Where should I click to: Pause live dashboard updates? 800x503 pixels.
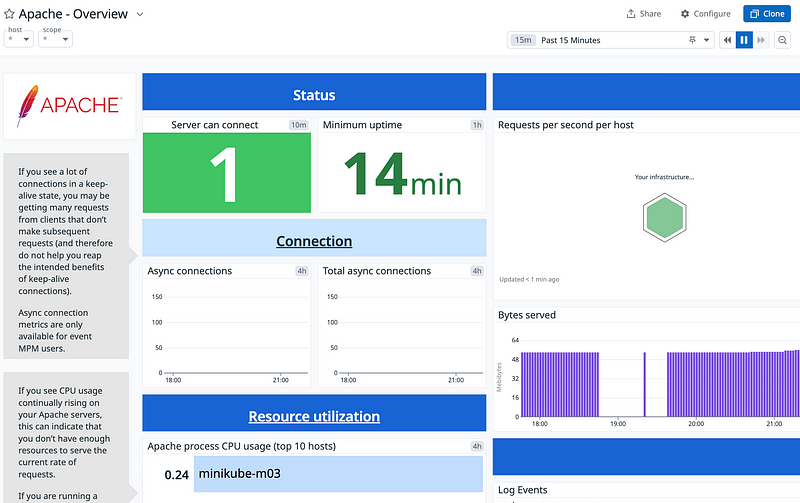(744, 40)
